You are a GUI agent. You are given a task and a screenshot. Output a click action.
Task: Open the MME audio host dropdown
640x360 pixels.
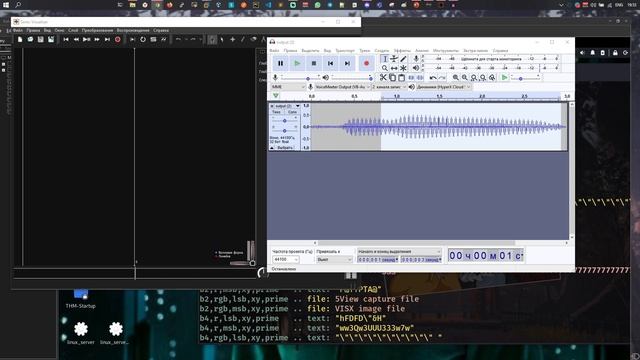(288, 87)
